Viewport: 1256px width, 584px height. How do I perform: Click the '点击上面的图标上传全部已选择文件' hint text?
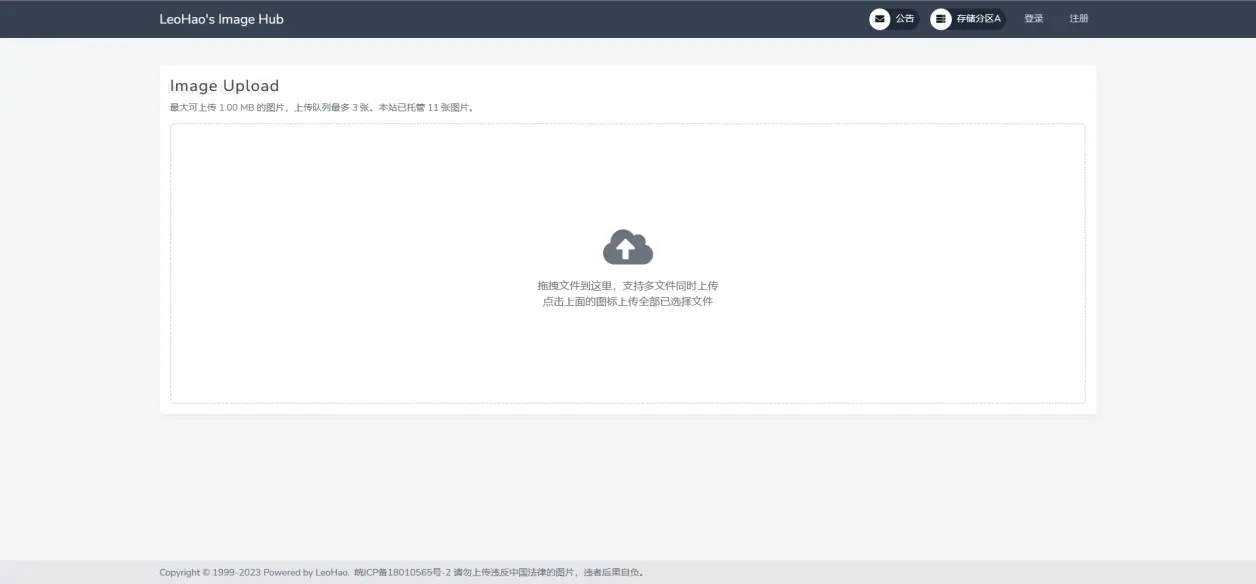[628, 301]
